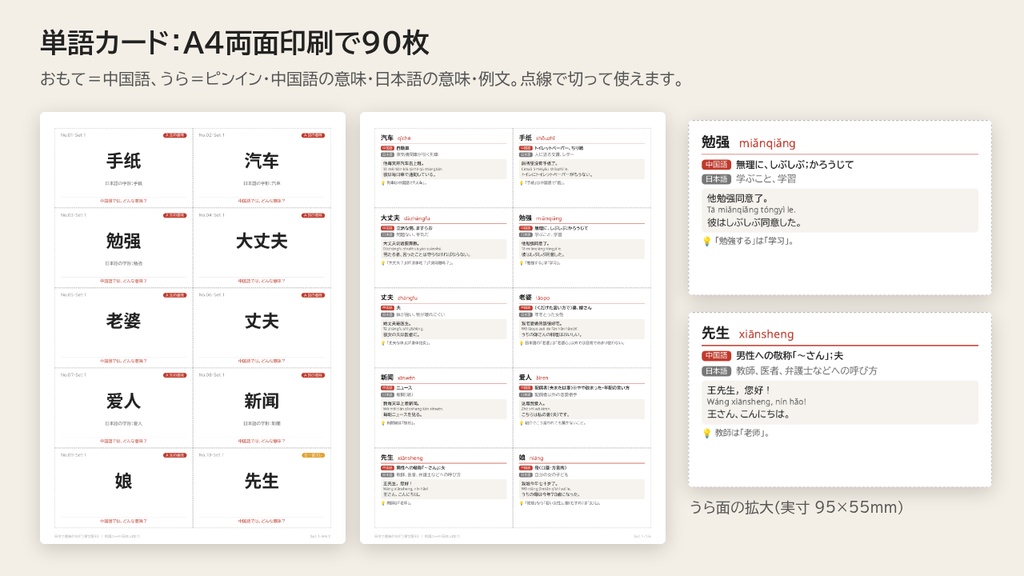Click the translation 彼はしぶしぶ同意した。

click(754, 223)
